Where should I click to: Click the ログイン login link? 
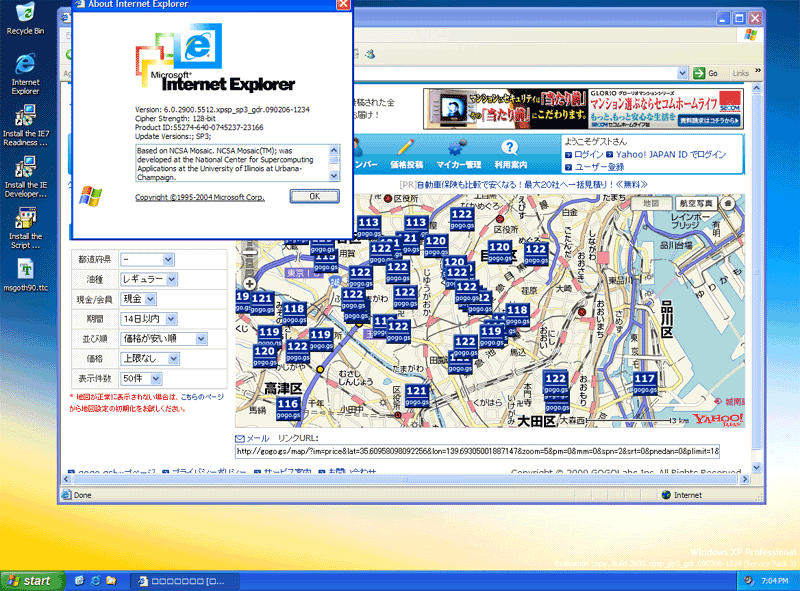(x=588, y=155)
